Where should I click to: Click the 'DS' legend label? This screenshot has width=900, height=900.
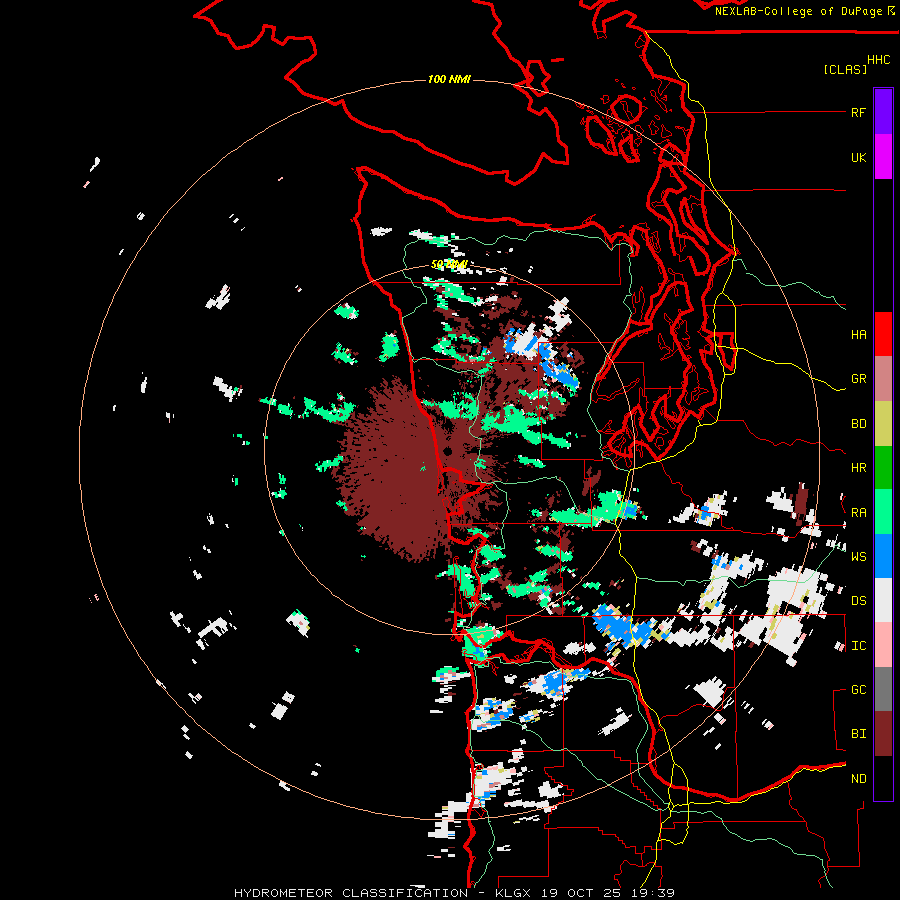pos(858,601)
